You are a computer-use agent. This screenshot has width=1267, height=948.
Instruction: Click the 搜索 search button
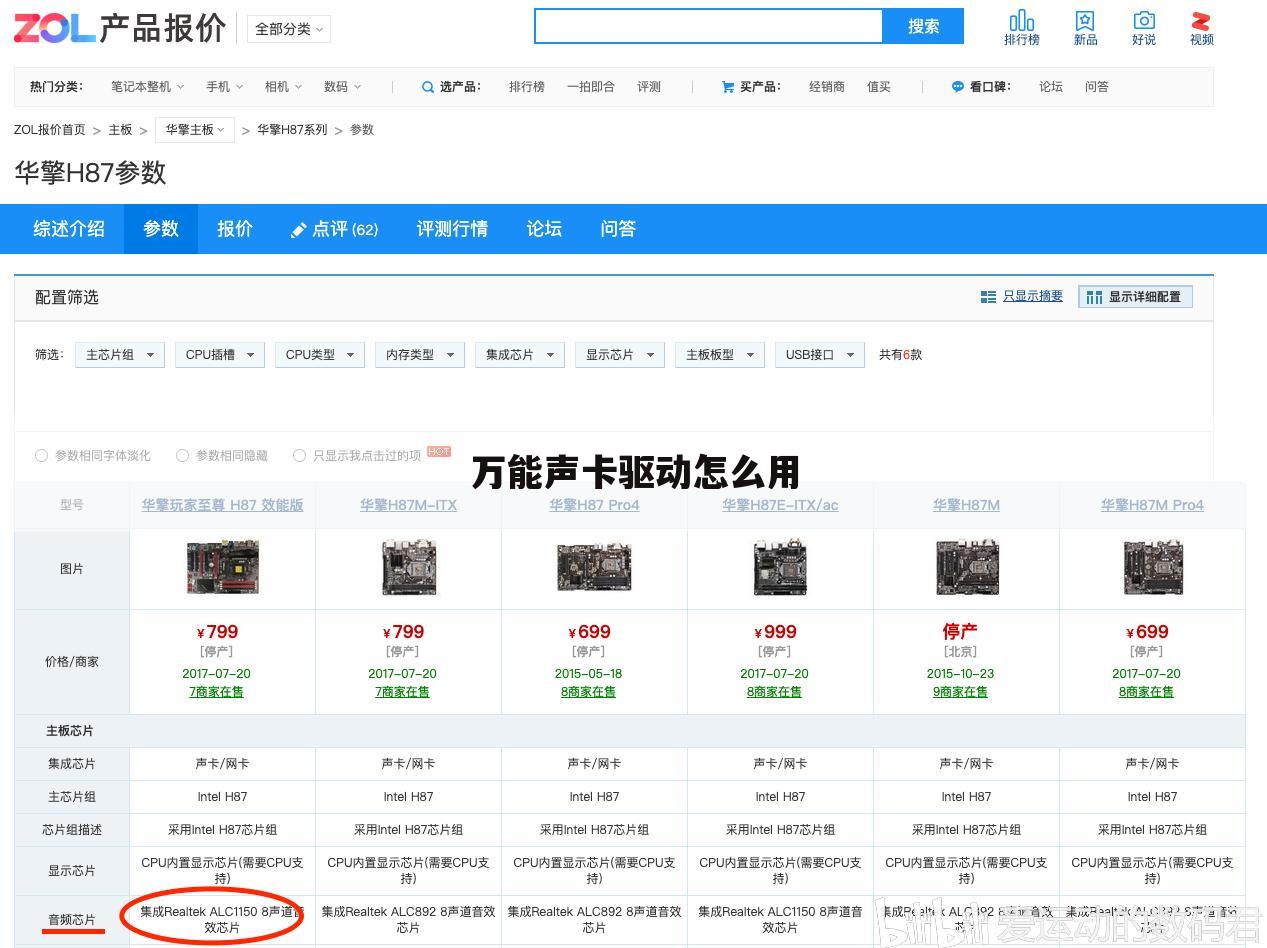923,26
